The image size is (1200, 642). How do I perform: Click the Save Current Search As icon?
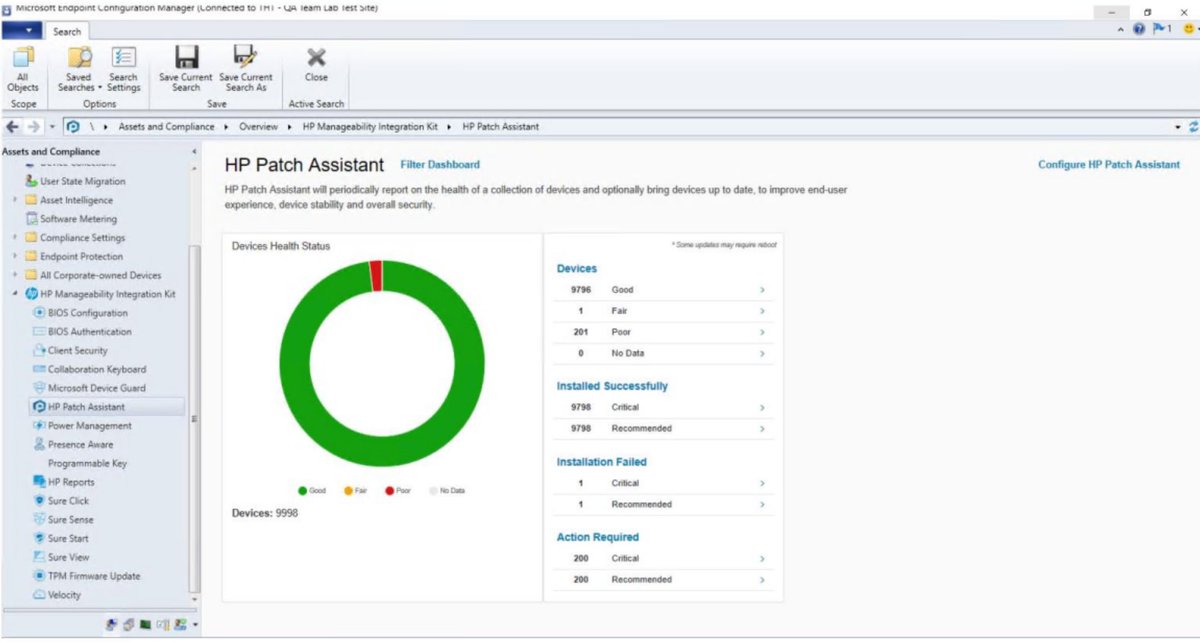(x=245, y=56)
